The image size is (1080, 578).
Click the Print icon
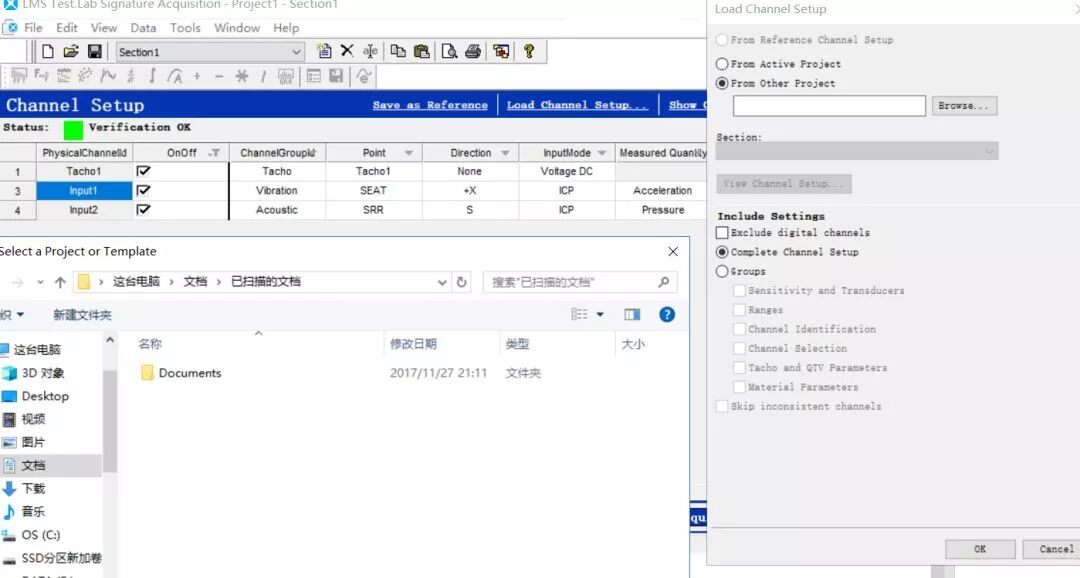click(472, 51)
